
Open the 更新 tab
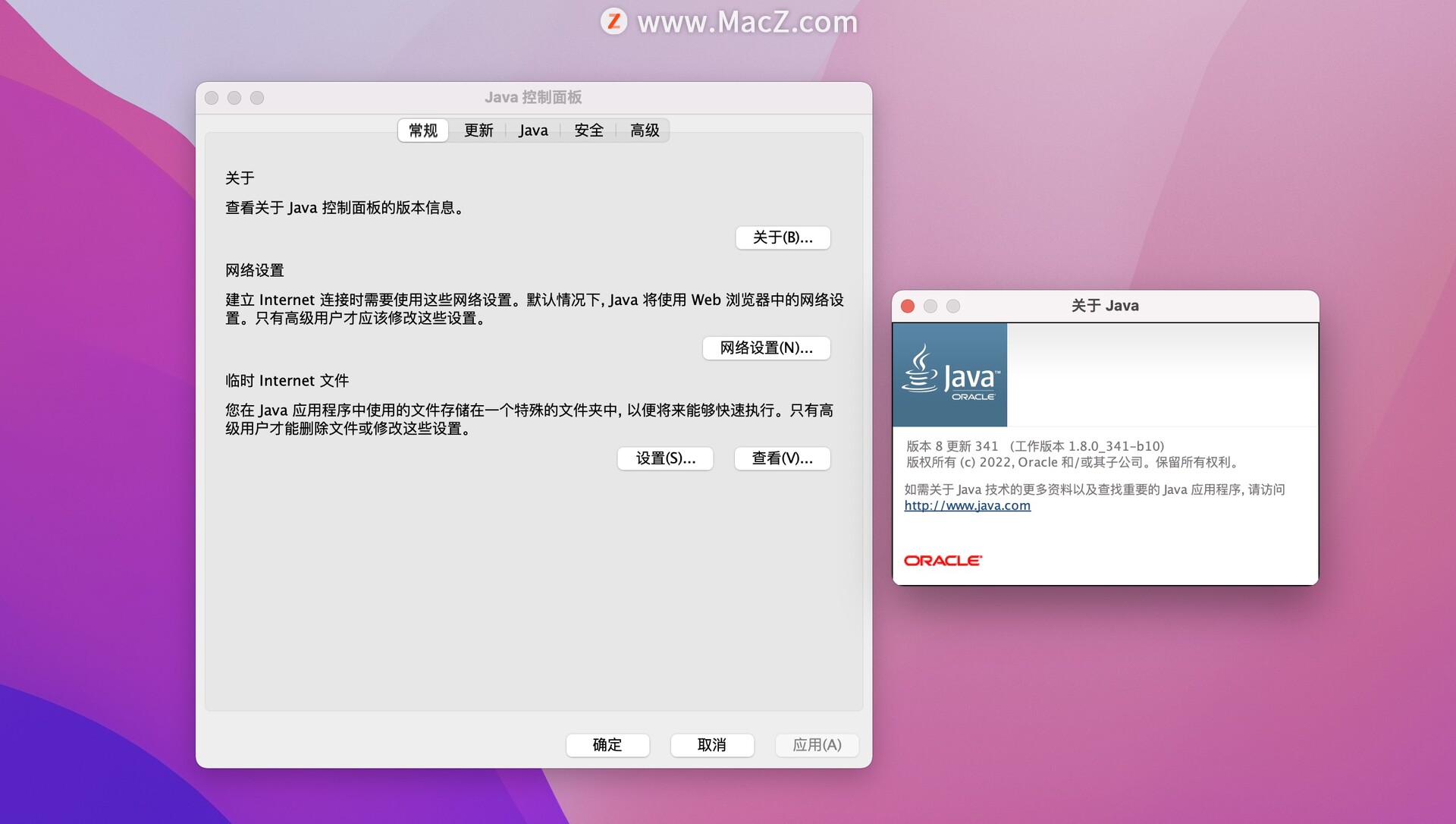point(479,131)
